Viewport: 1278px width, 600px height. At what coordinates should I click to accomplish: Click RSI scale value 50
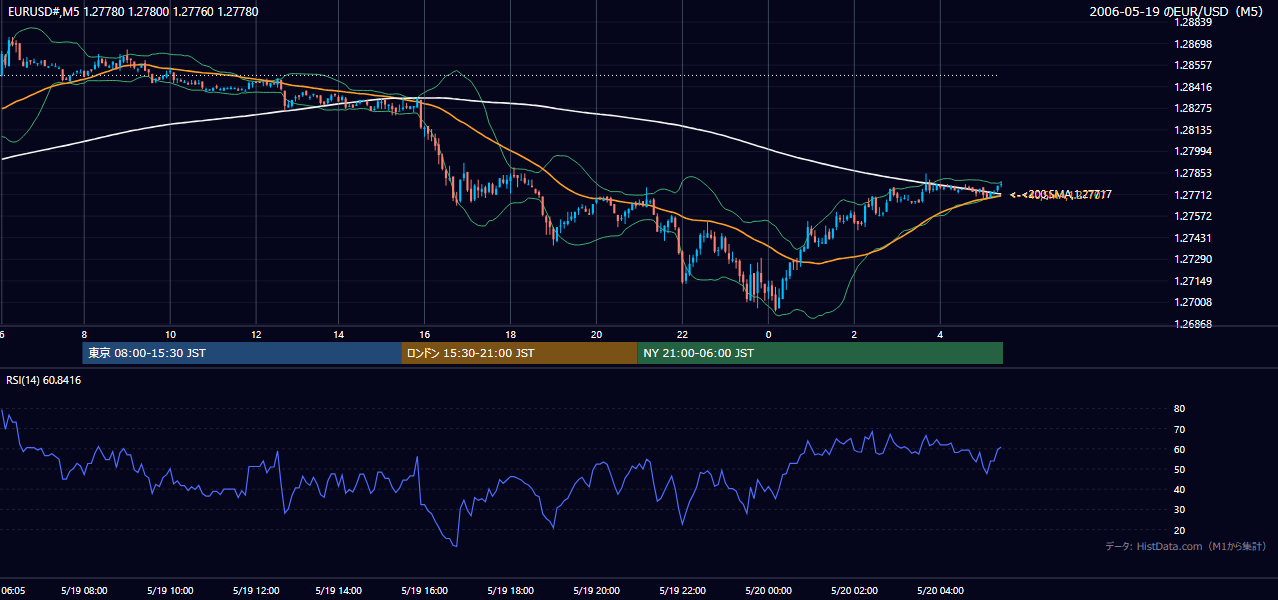coord(1179,469)
